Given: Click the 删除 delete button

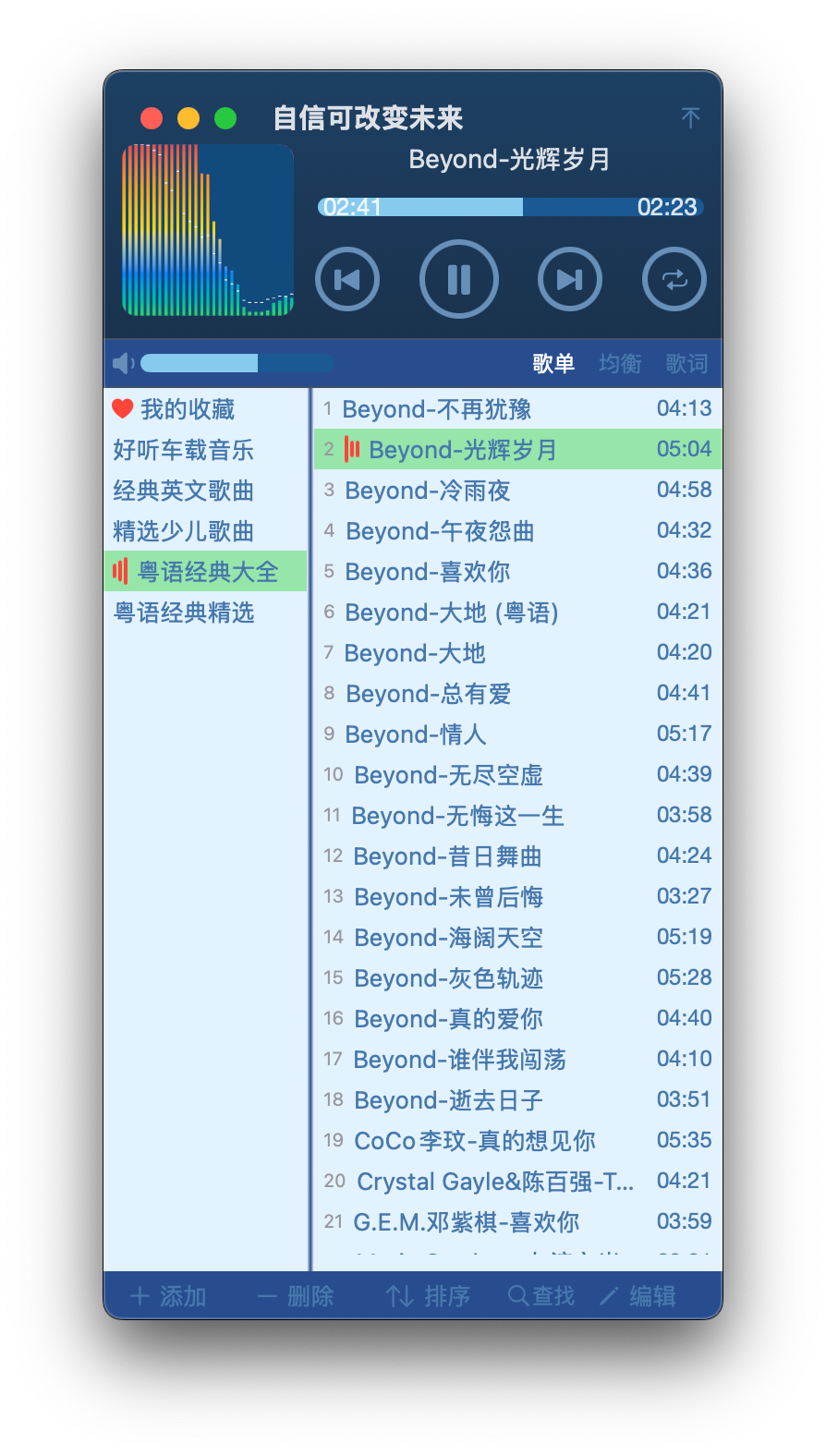Looking at the screenshot, I should pos(296,1296).
